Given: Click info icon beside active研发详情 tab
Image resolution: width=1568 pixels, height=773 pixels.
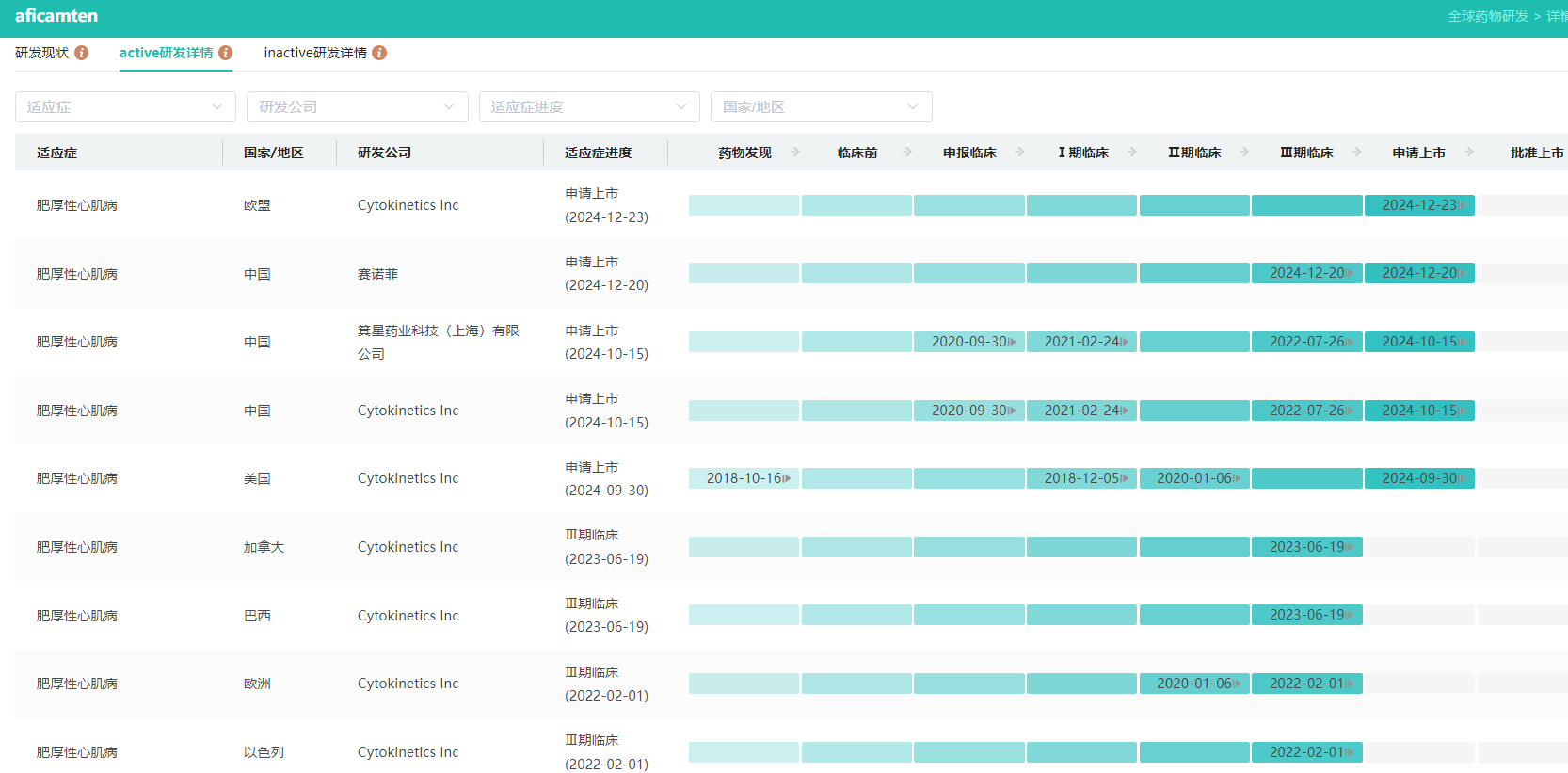Looking at the screenshot, I should point(226,53).
